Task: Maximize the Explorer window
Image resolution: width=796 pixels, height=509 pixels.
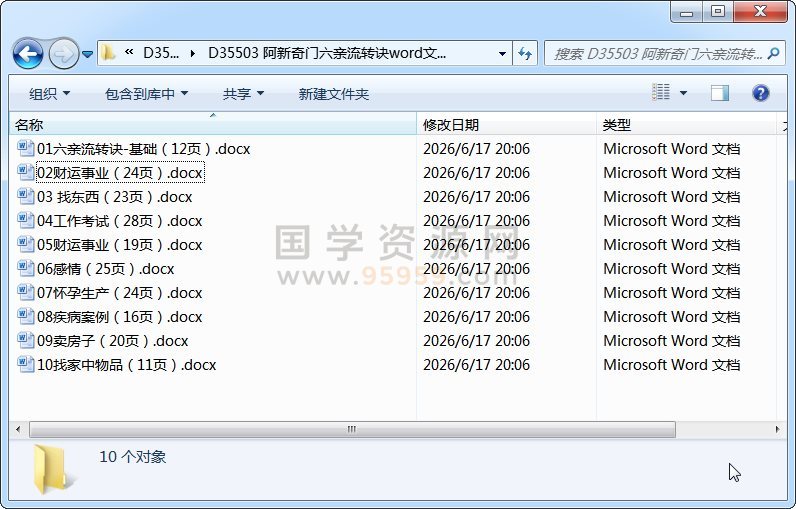Action: pyautogui.click(x=718, y=12)
